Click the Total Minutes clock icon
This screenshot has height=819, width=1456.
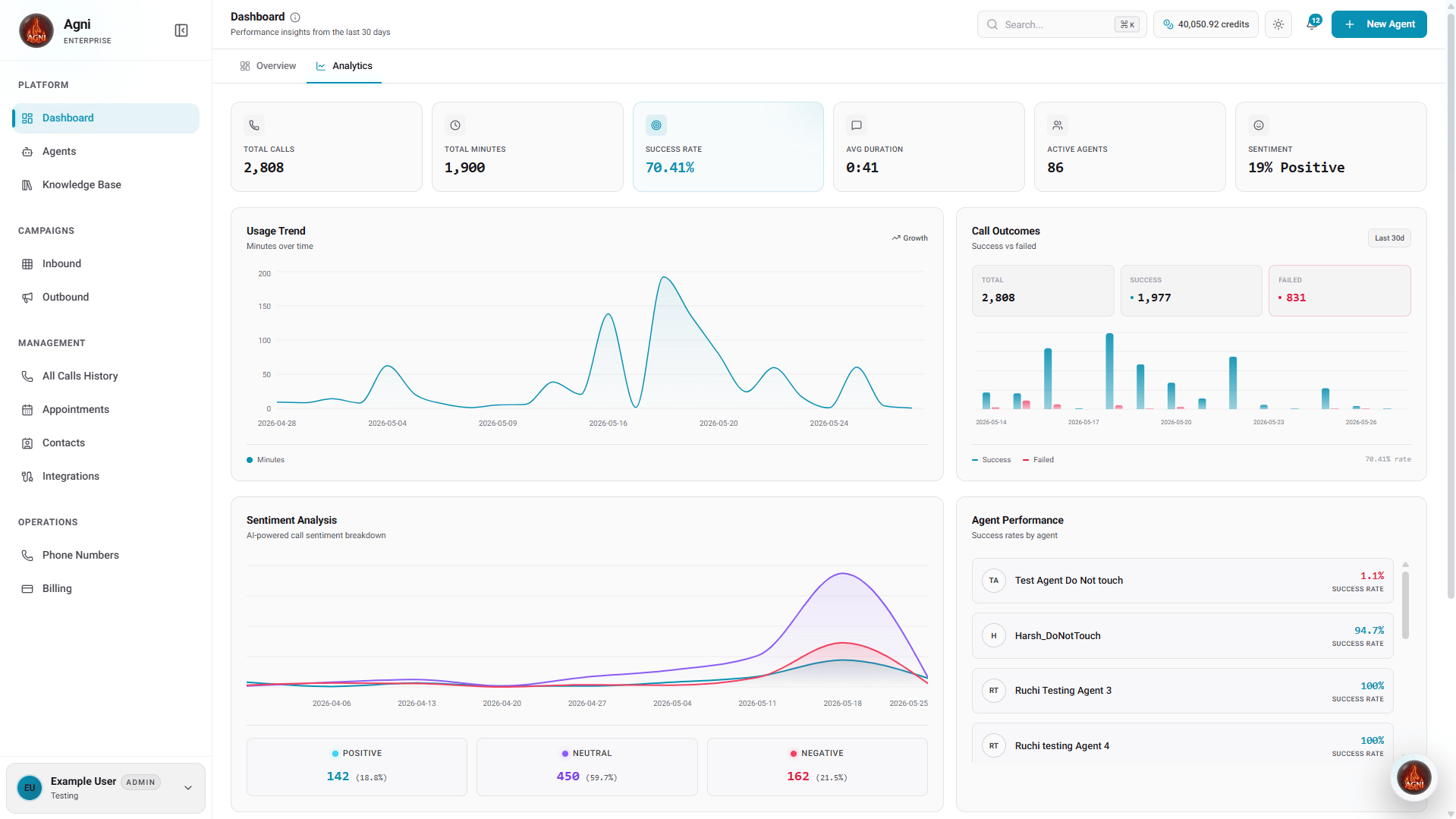click(x=455, y=125)
